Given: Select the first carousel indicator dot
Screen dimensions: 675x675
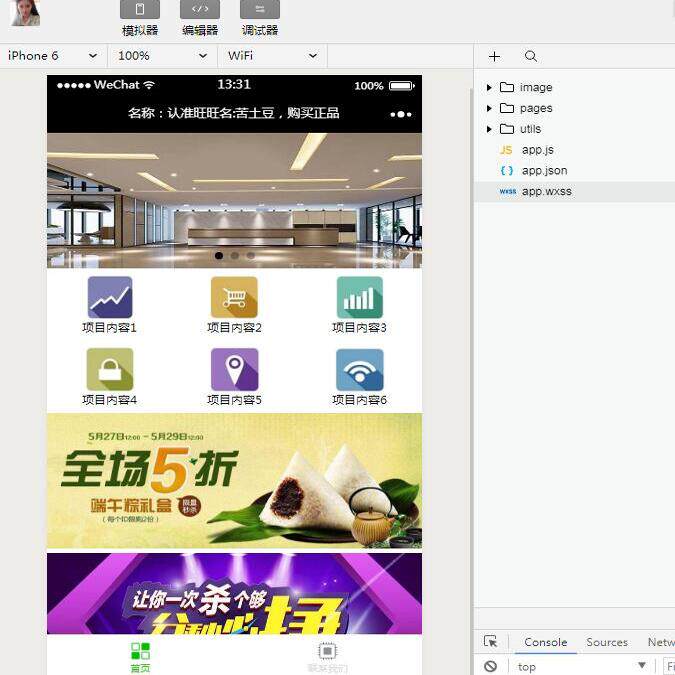Looking at the screenshot, I should (x=219, y=256).
